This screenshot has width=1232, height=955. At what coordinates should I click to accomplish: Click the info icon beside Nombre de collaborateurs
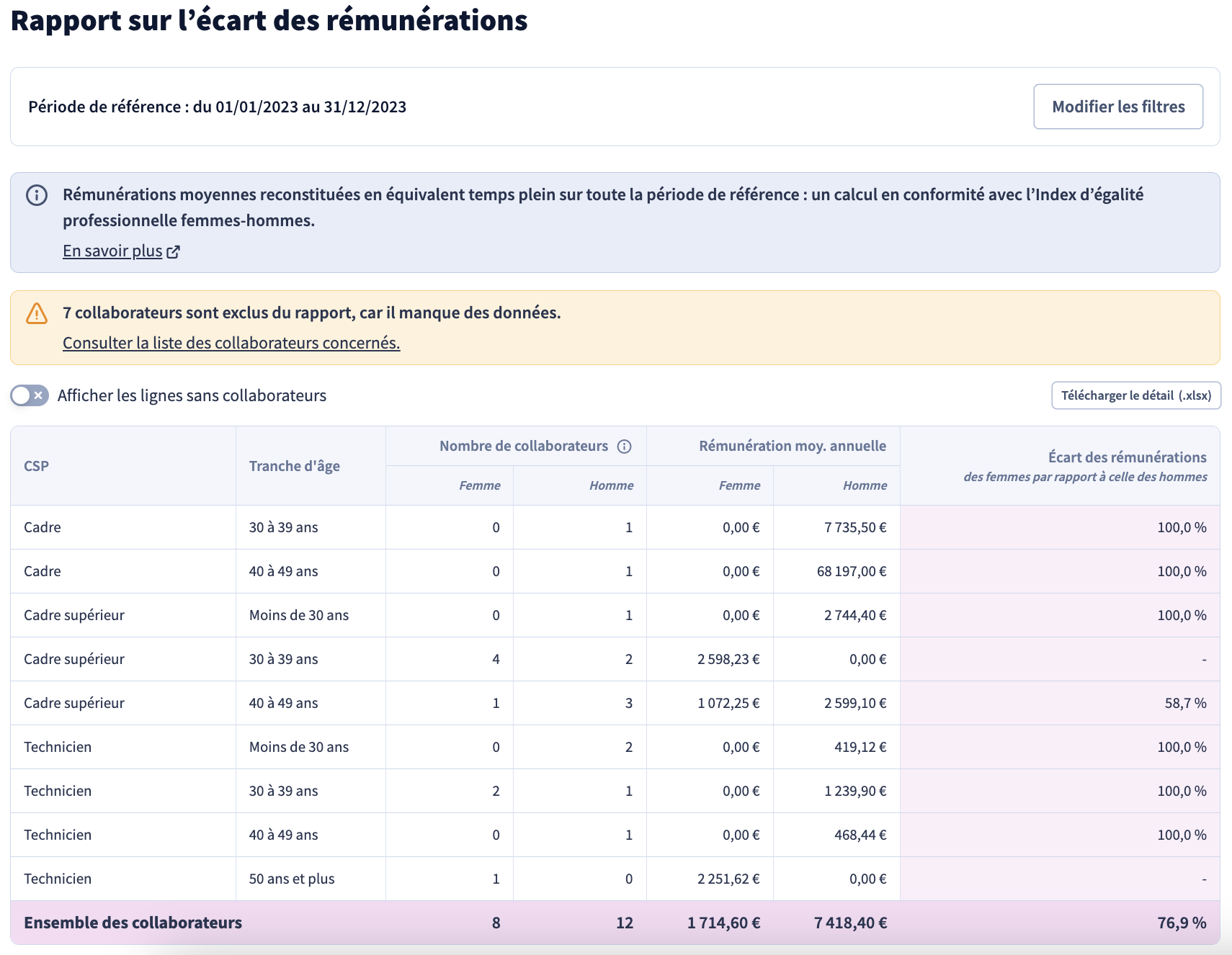click(x=625, y=447)
